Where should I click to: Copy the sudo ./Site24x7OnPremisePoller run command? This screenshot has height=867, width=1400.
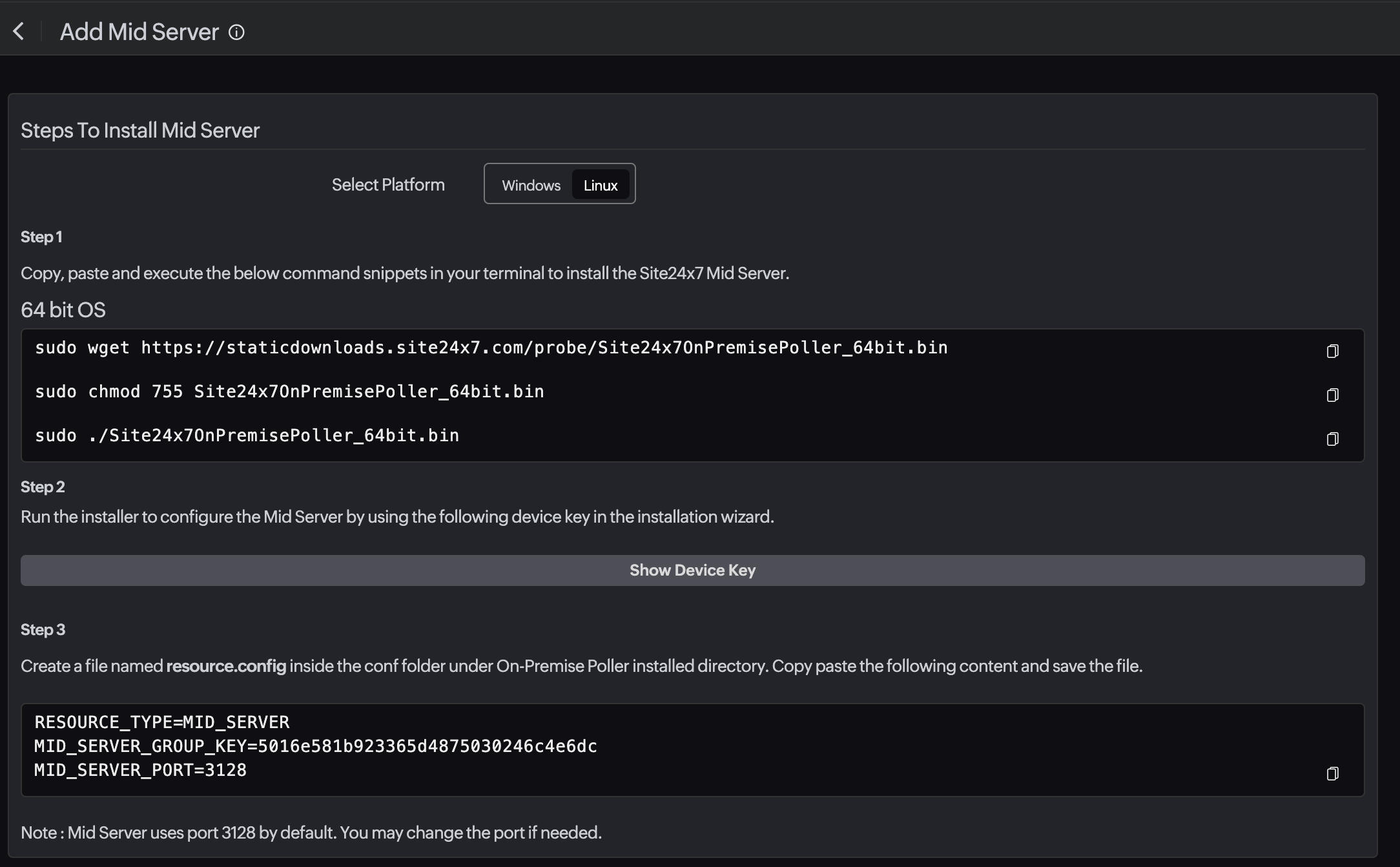click(1332, 439)
